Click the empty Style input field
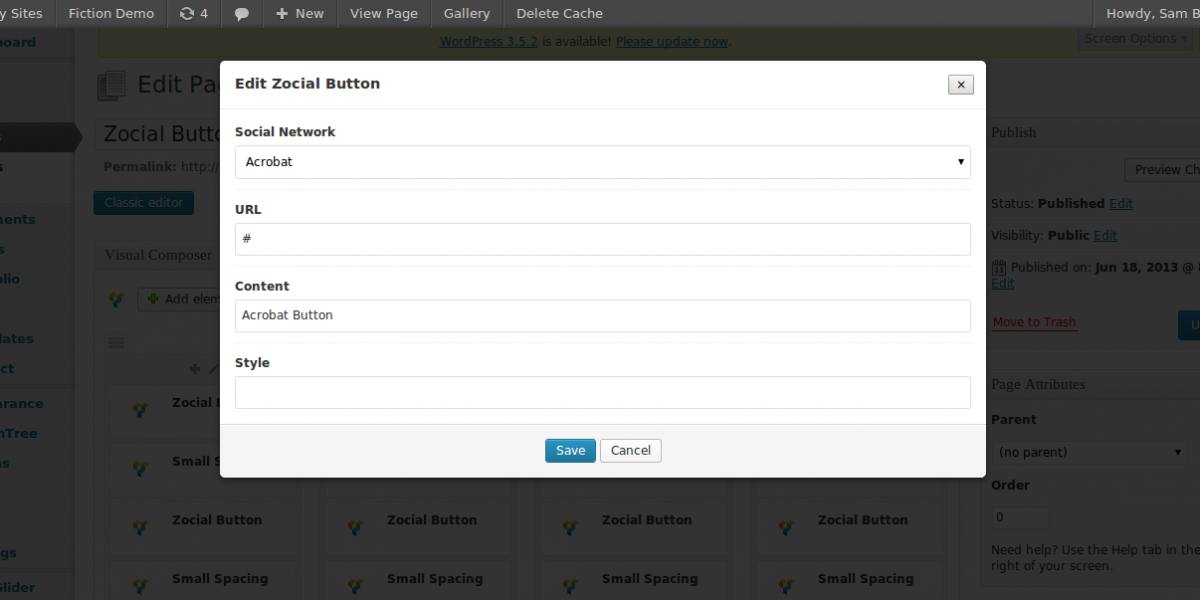The width and height of the screenshot is (1200, 600). [x=603, y=392]
